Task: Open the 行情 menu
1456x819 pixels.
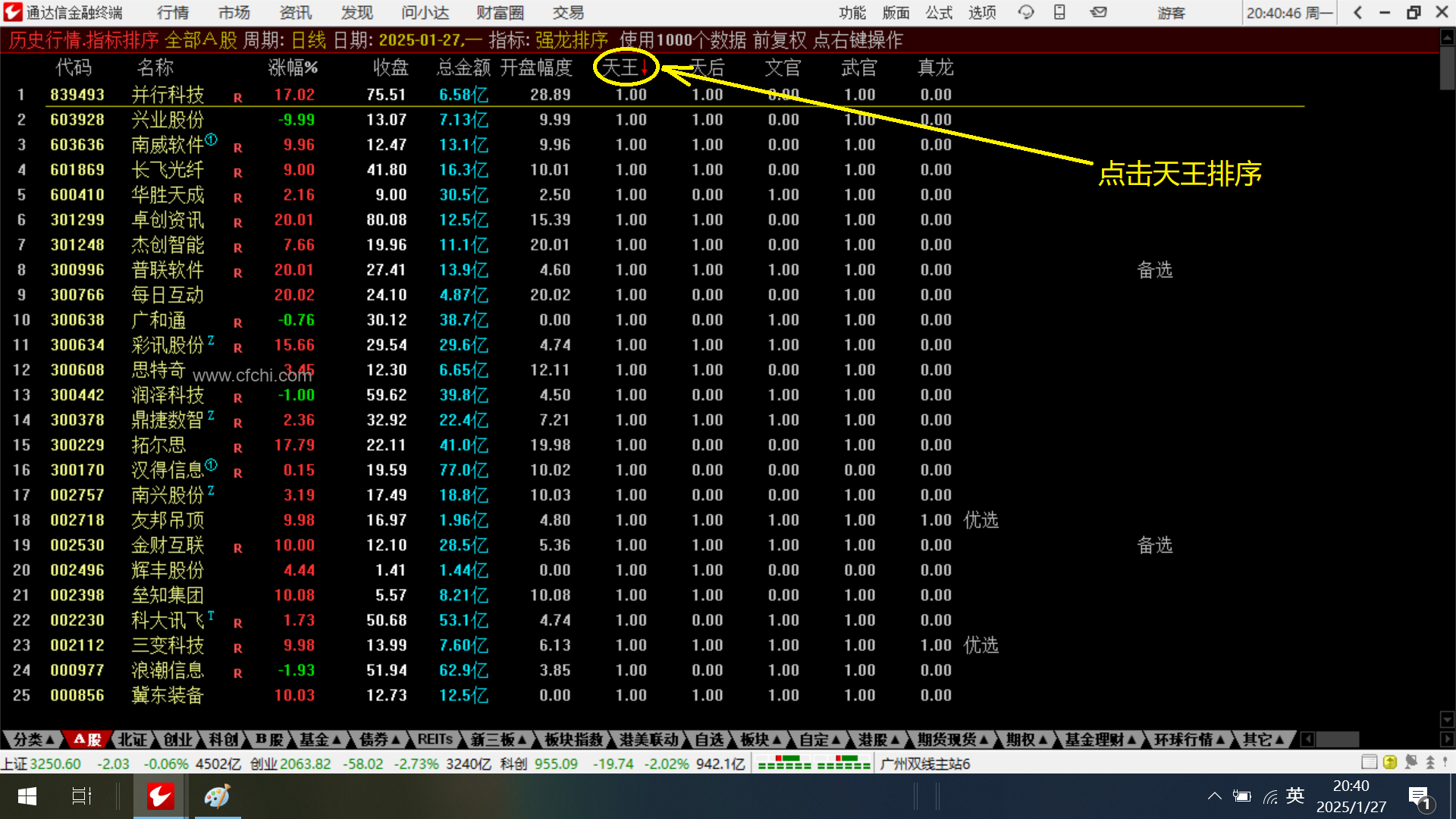Action: coord(173,12)
